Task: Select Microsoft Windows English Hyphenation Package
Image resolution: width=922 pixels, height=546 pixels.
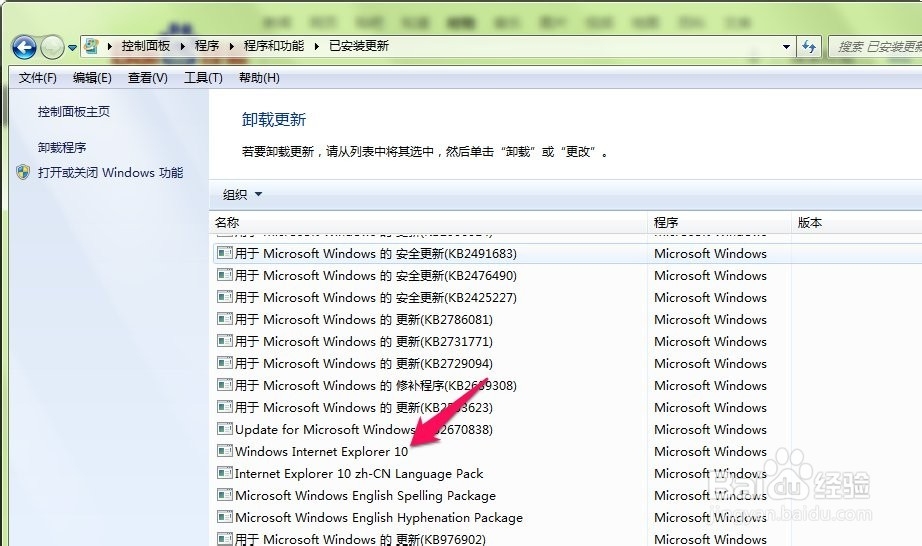Action: click(566, 518)
